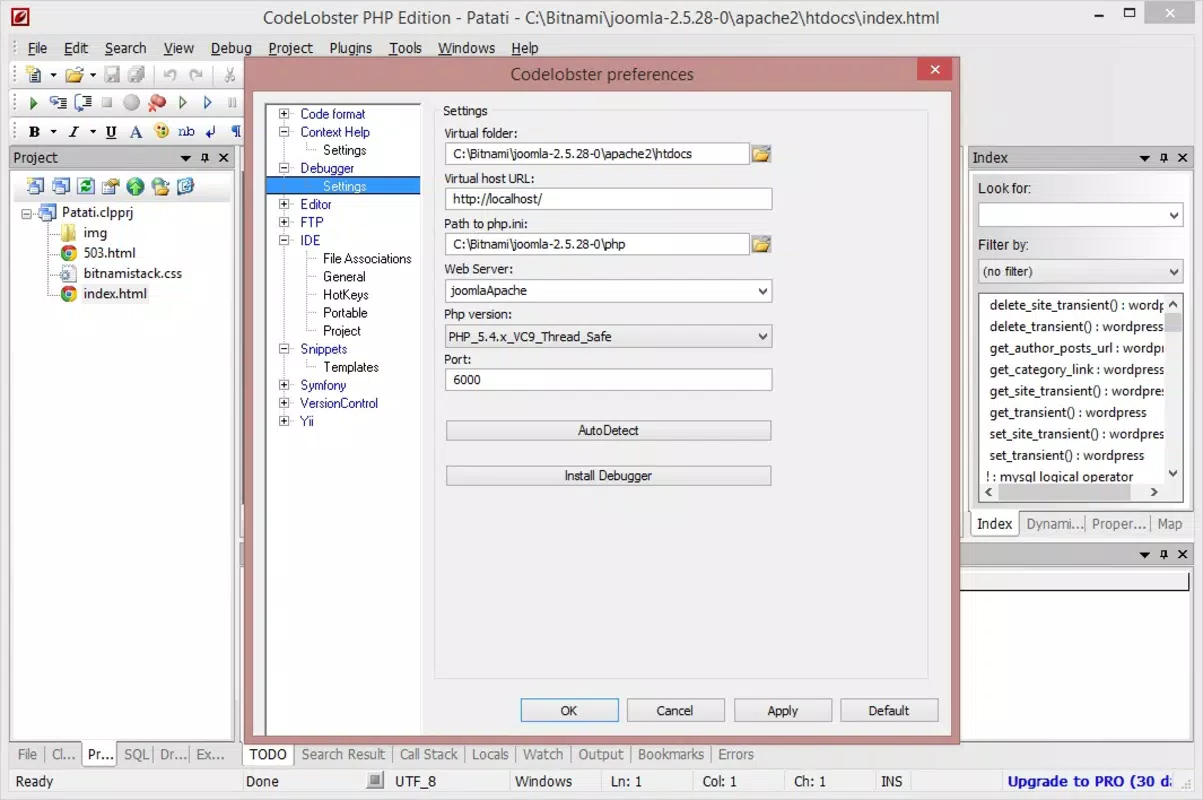Open the color palette icon
Screen dimensions: 1203x800
pyautogui.click(x=161, y=131)
